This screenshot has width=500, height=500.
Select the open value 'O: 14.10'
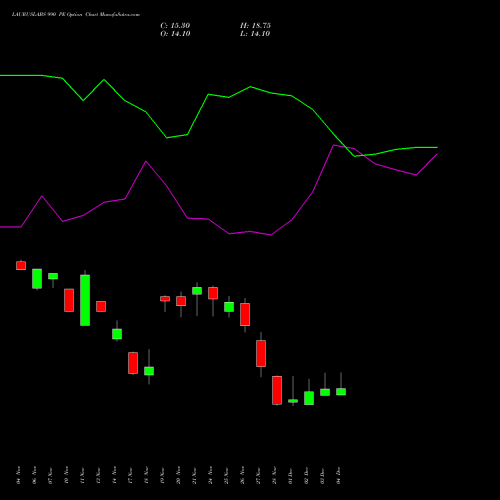175,34
